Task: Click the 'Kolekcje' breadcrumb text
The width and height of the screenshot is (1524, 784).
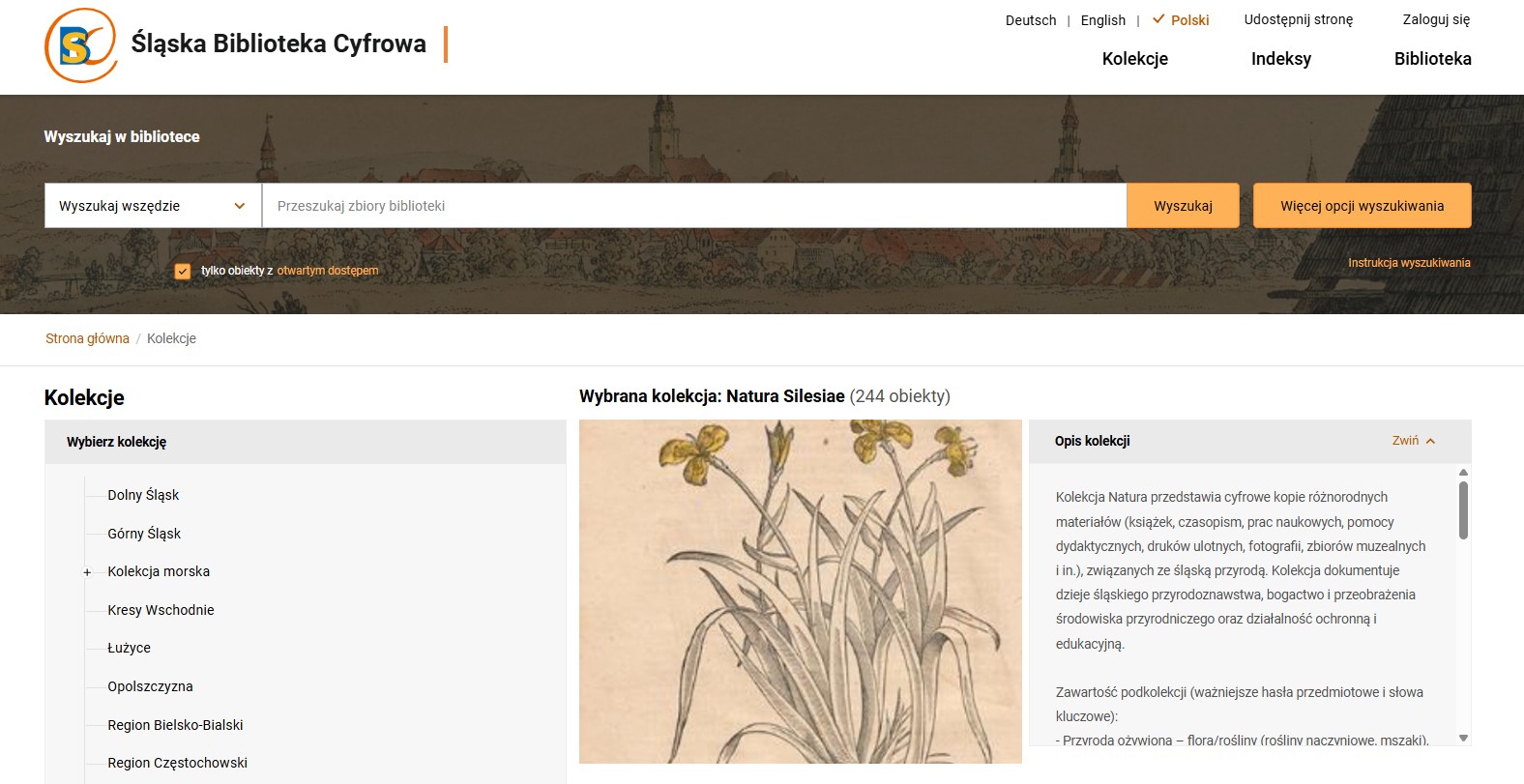Action: tap(171, 338)
